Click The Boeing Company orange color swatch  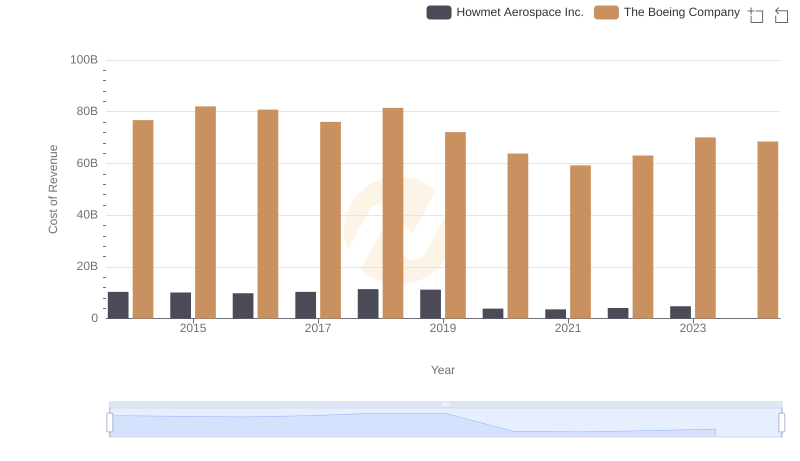(x=606, y=12)
